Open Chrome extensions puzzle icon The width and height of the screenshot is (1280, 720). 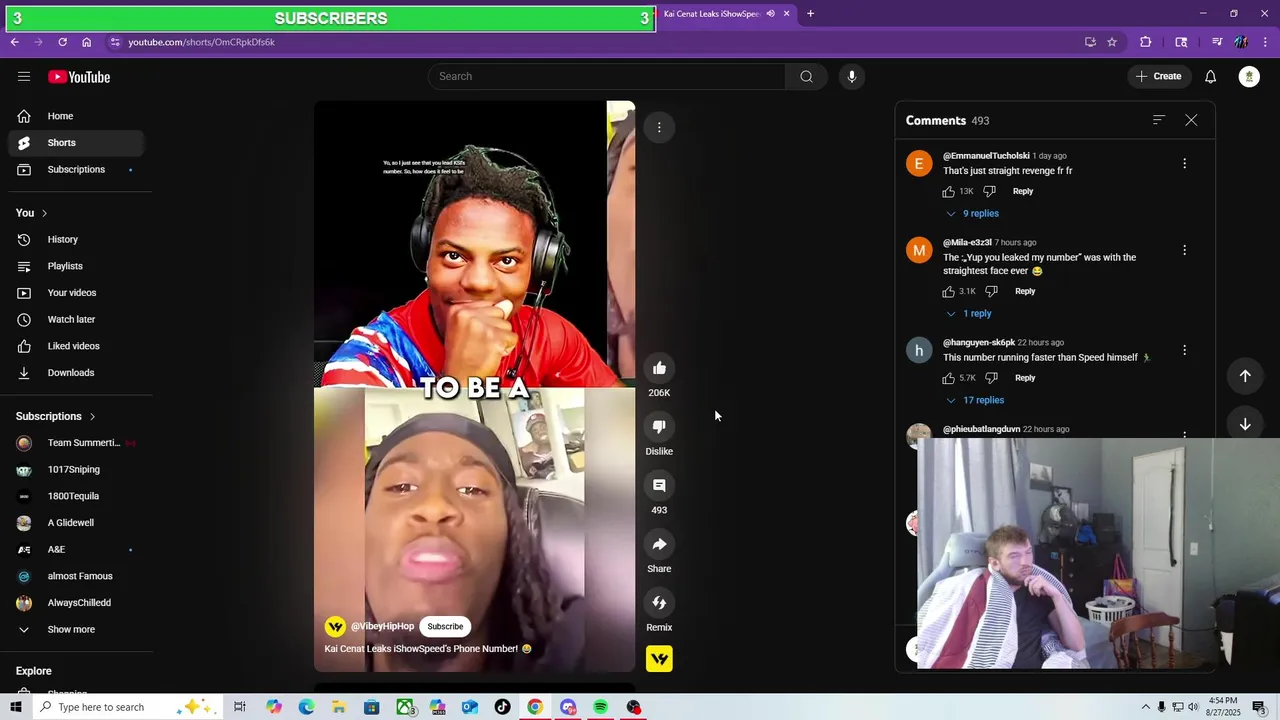tap(1146, 42)
